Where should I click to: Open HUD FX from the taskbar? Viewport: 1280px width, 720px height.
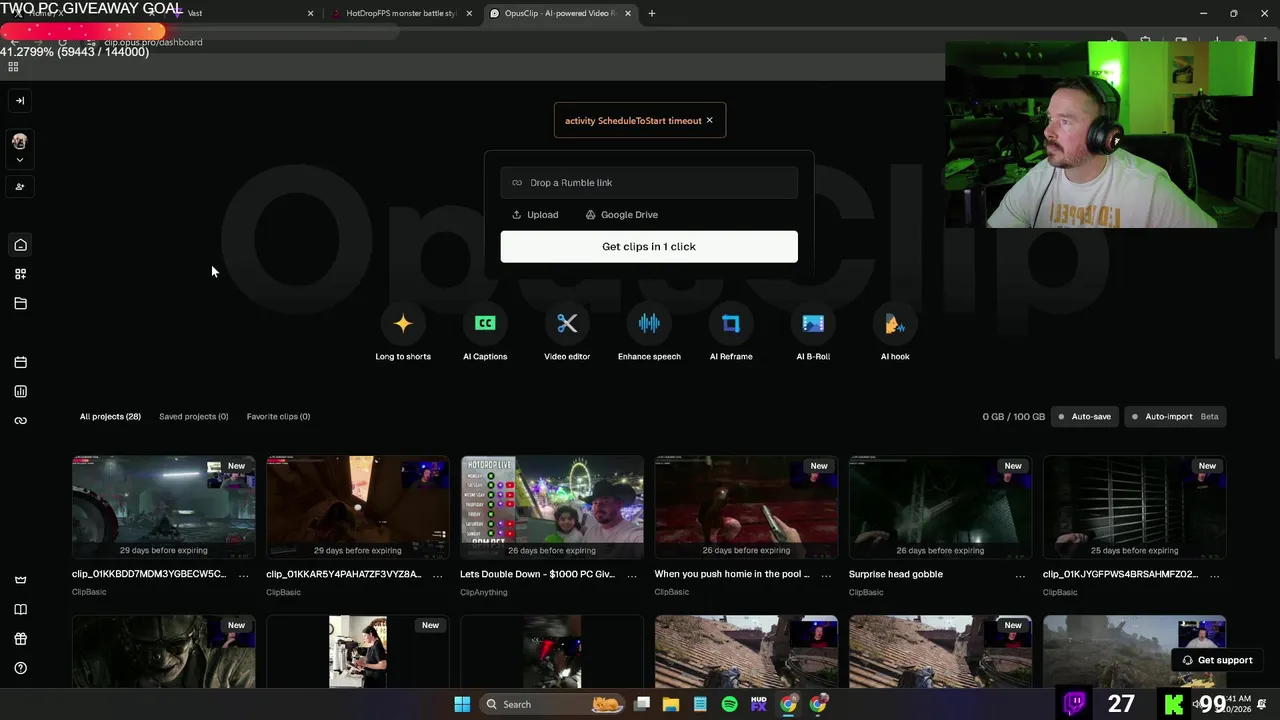(759, 704)
